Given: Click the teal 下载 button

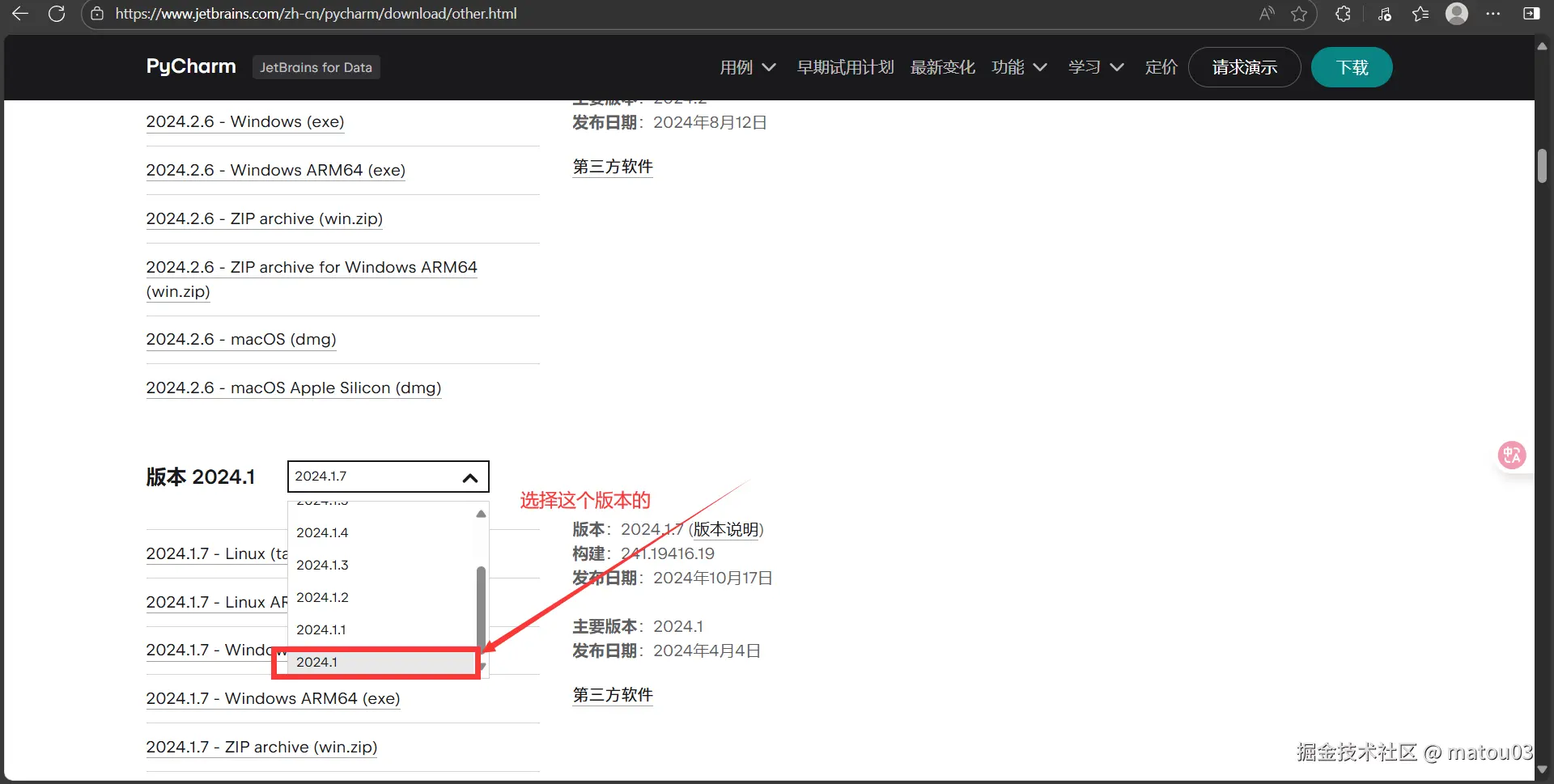Looking at the screenshot, I should [x=1352, y=67].
